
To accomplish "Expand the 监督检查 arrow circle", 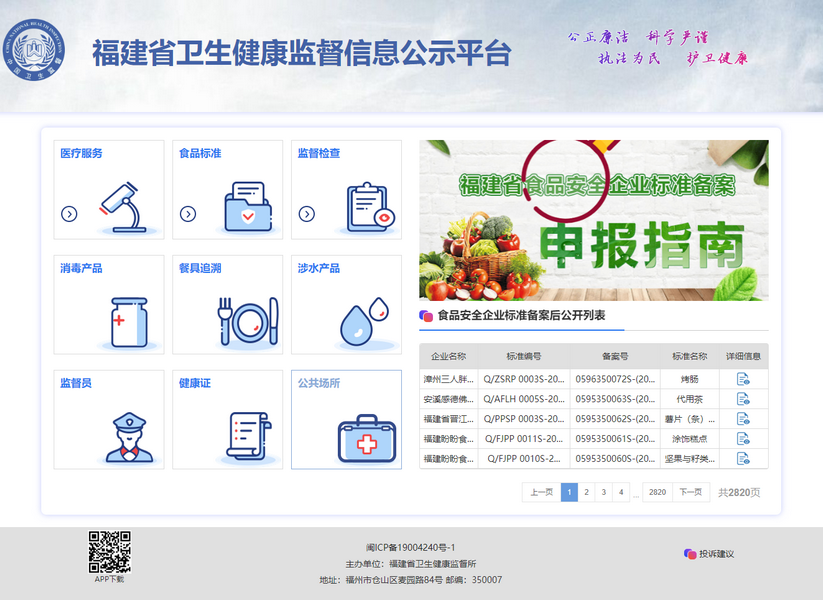I will tap(307, 213).
